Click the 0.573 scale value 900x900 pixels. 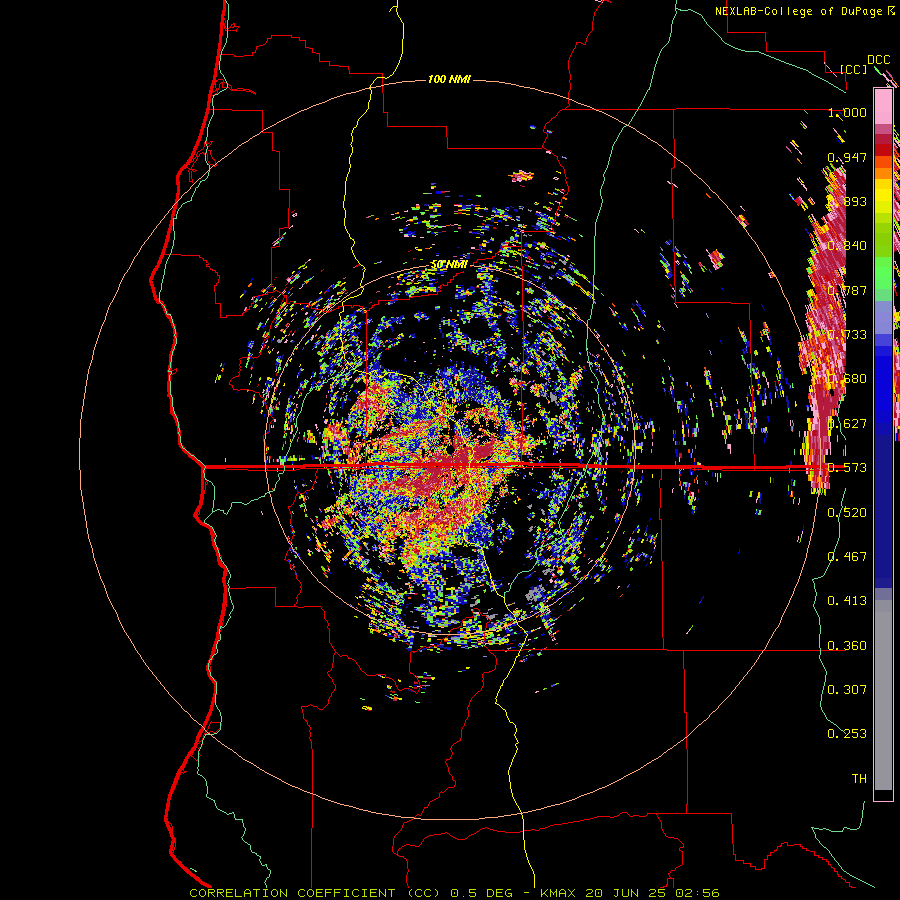847,468
